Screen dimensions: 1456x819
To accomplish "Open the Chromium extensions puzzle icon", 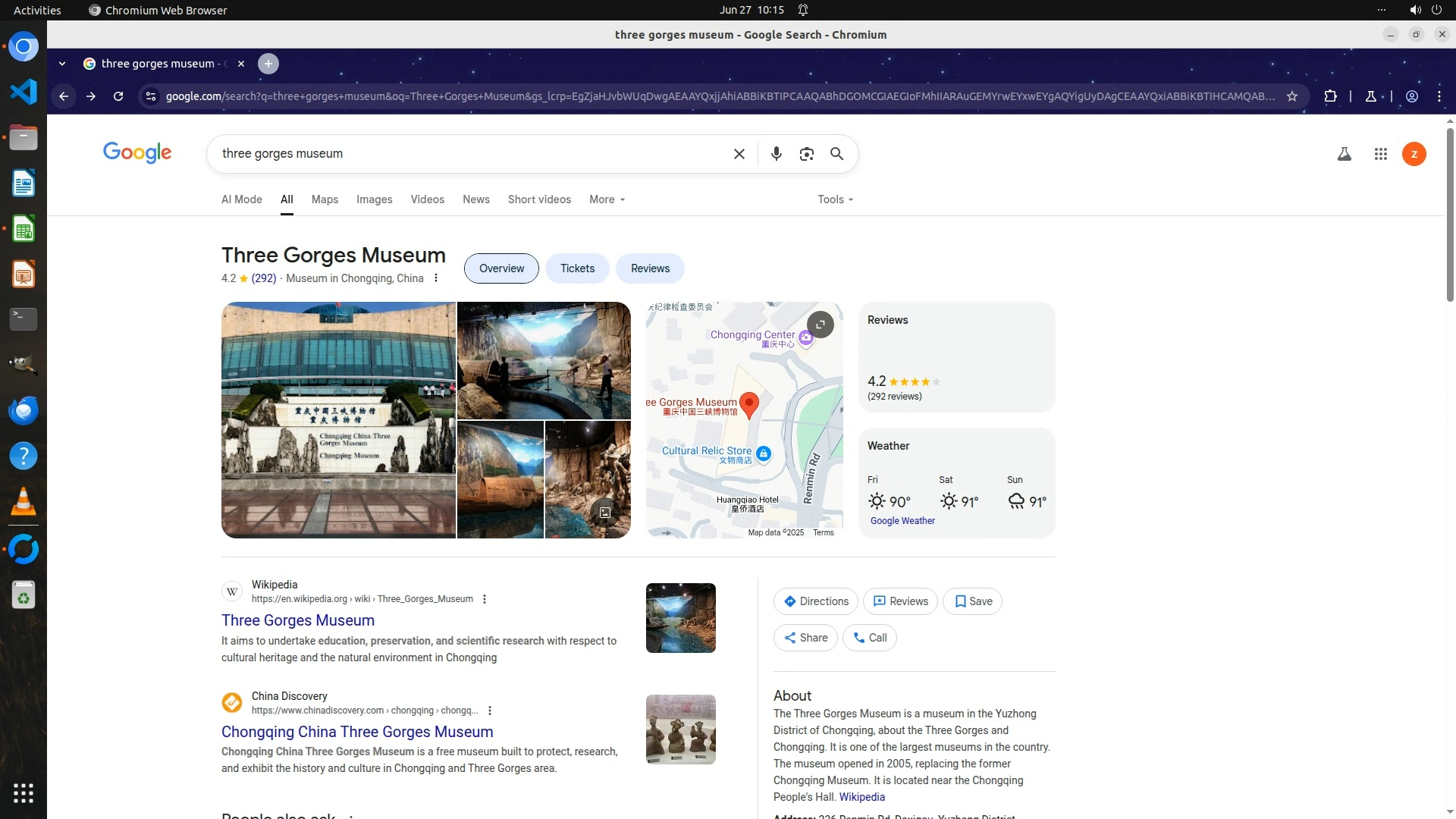I will tap(1330, 96).
